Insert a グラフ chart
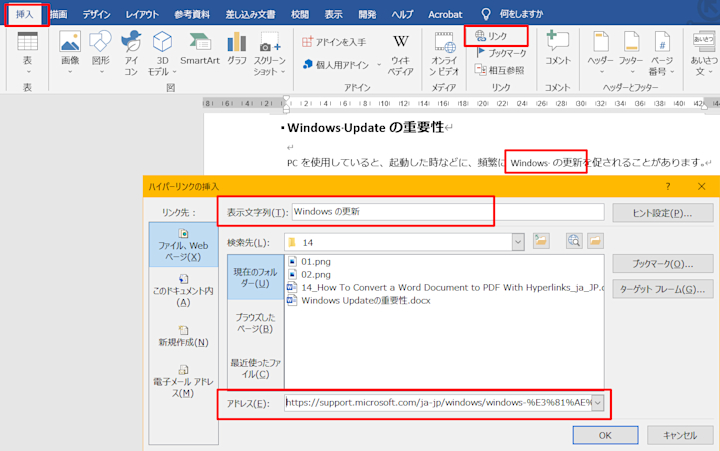The height and width of the screenshot is (451, 720). pos(237,48)
